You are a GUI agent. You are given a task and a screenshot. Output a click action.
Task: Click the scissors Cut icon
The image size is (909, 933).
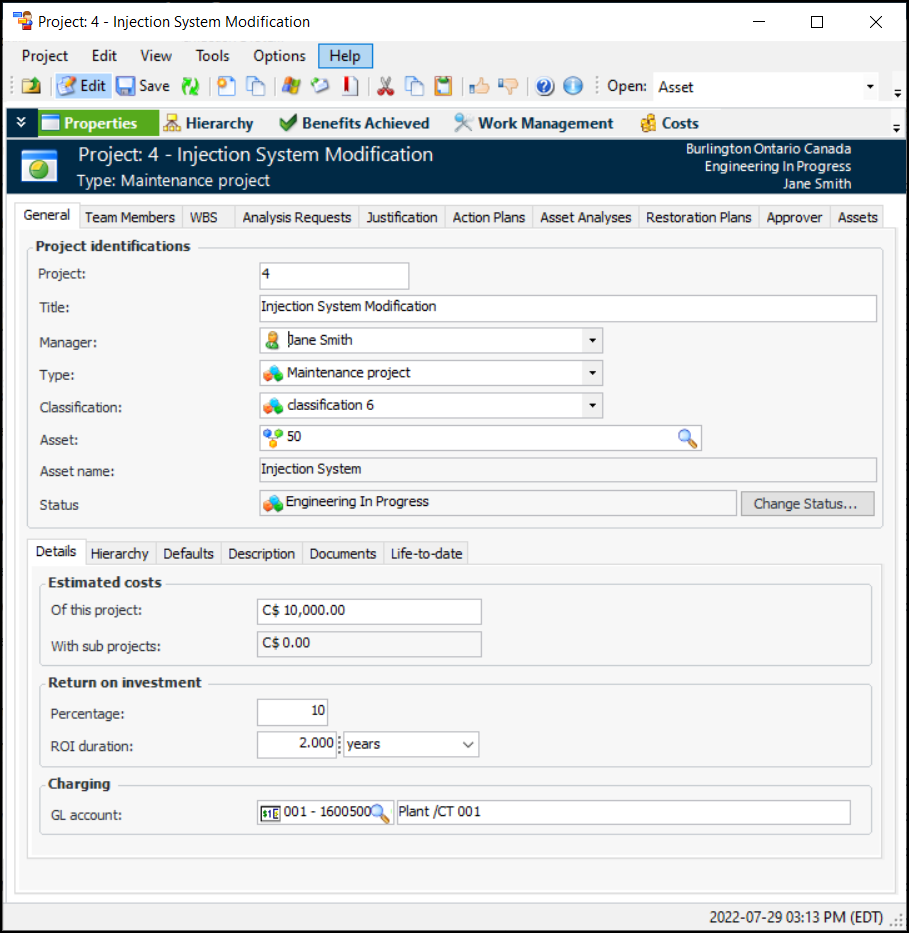385,87
